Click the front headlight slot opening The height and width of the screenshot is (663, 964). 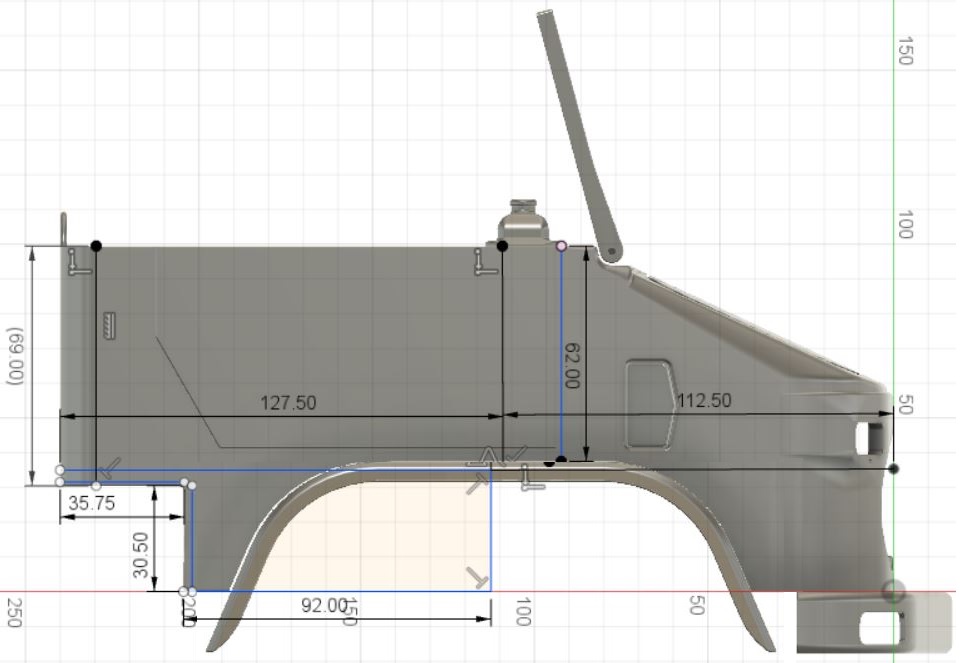(869, 437)
